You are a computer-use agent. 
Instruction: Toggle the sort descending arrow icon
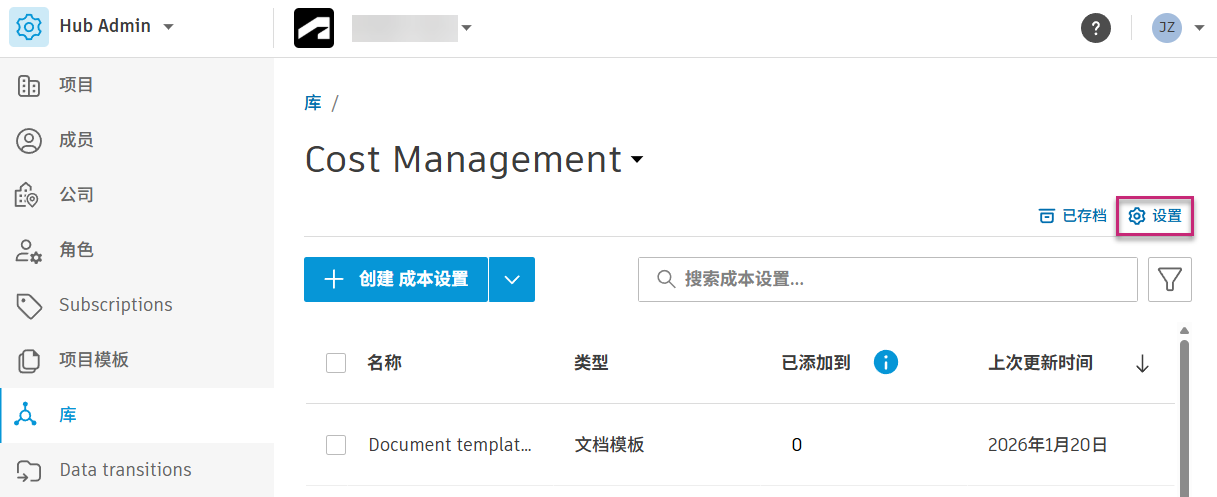[1142, 364]
